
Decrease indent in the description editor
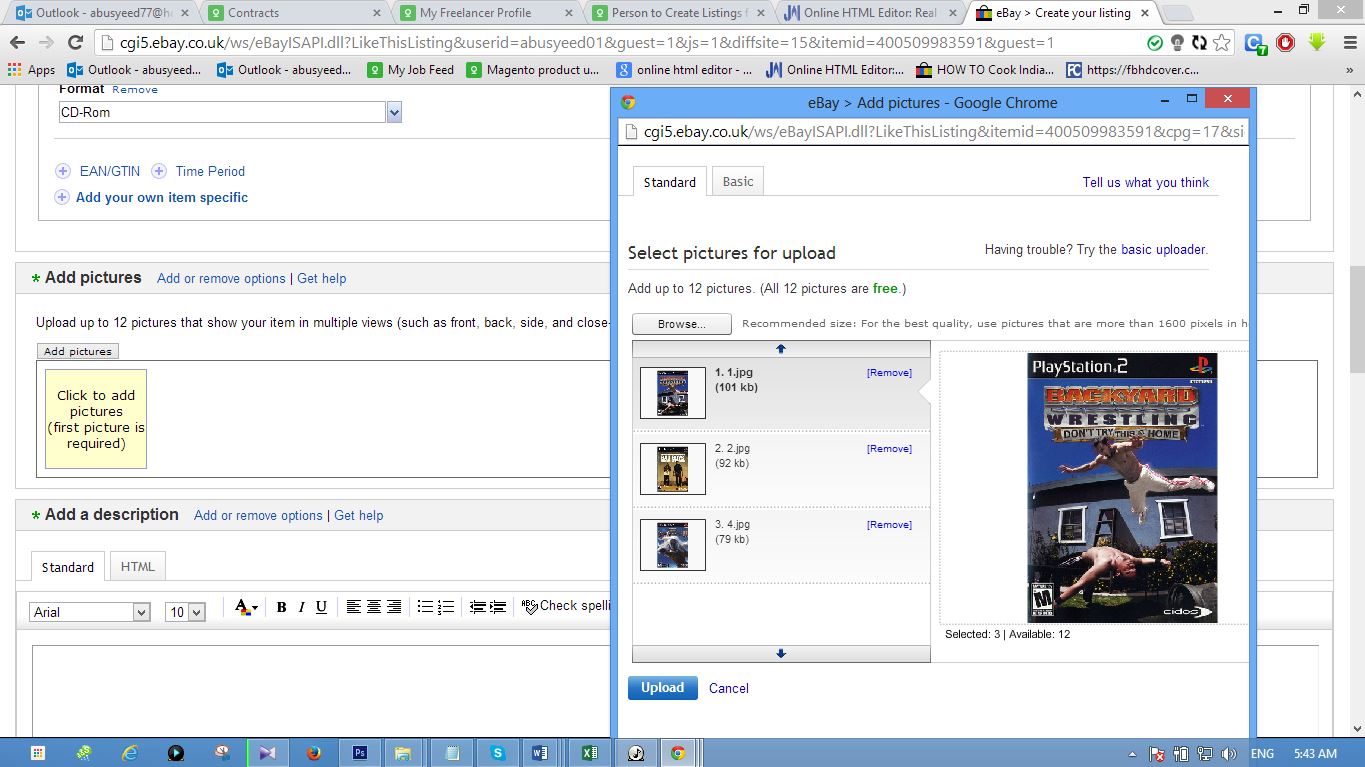(x=477, y=607)
